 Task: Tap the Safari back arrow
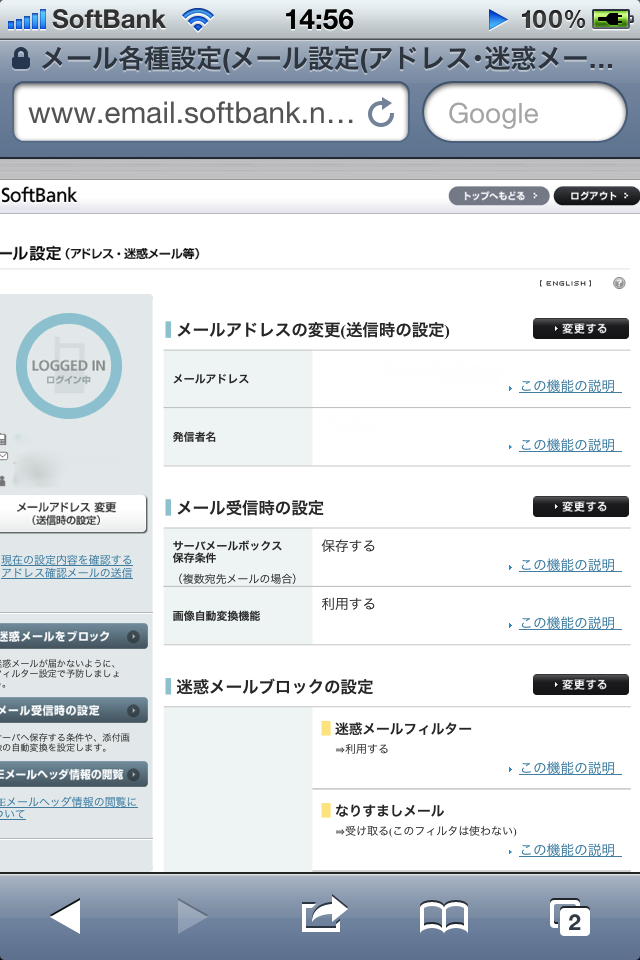pyautogui.click(x=66, y=916)
